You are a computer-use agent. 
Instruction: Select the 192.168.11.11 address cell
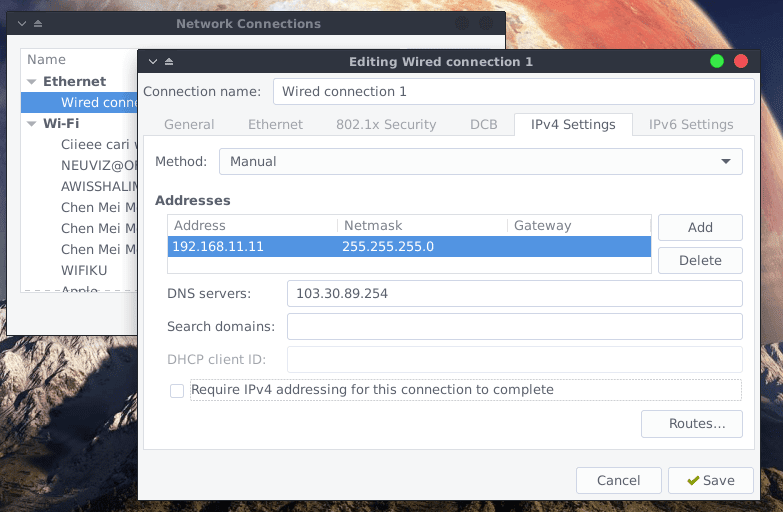(x=253, y=246)
